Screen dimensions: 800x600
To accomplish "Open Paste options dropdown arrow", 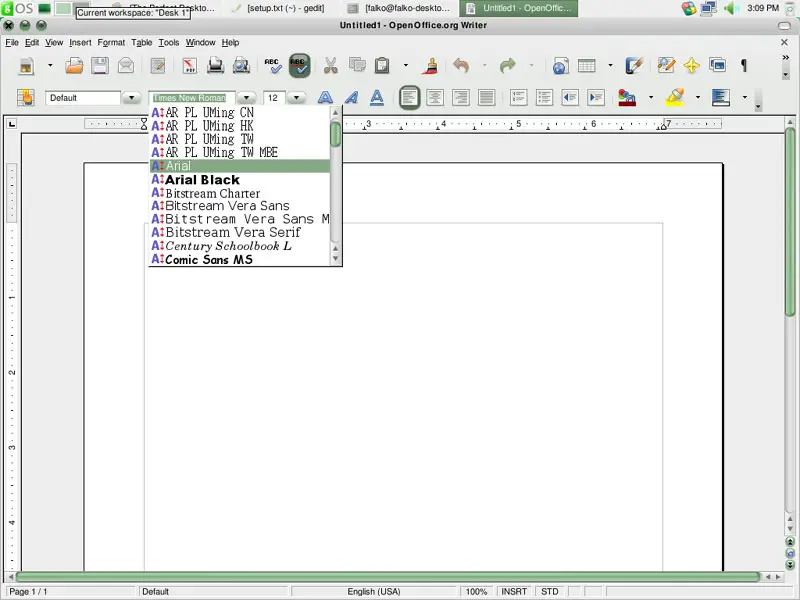I will [406, 66].
